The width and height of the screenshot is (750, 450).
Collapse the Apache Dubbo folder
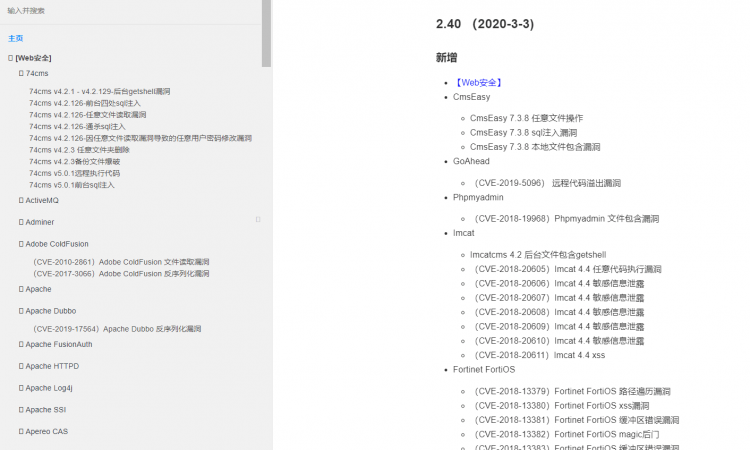point(47,311)
